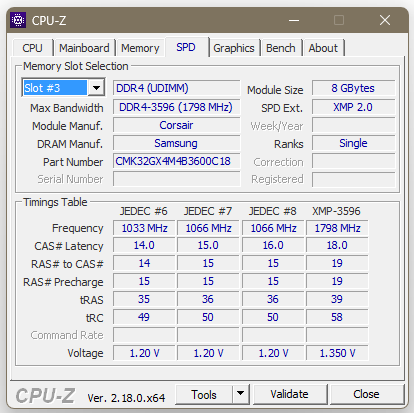Click the empty Week/Year field
Image resolution: width=414 pixels, height=413 pixels.
pyautogui.click(x=353, y=125)
